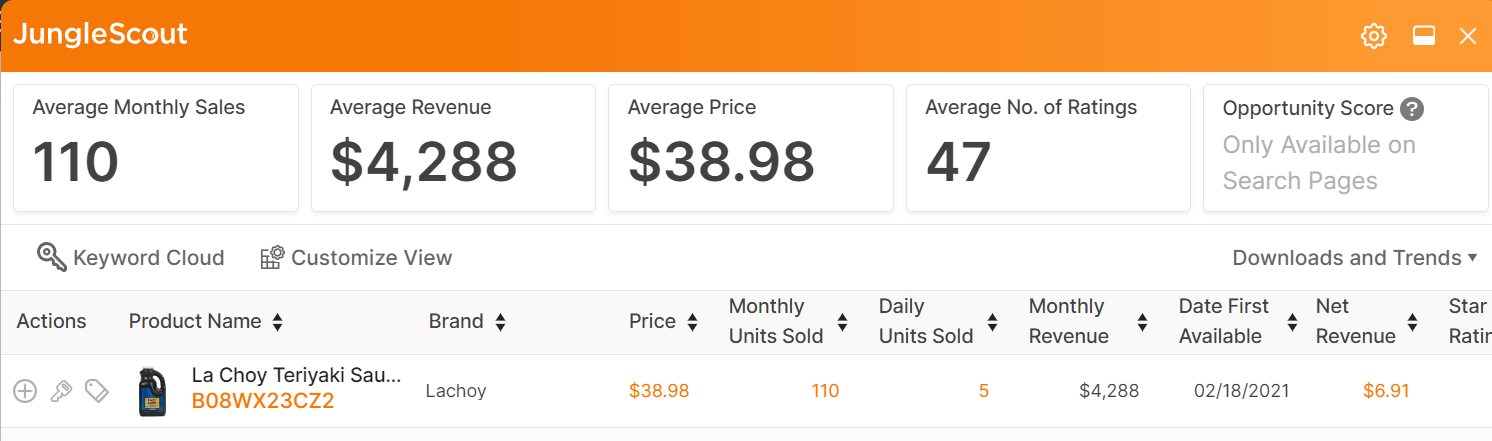Sort by Product Name column arrows
The height and width of the screenshot is (441, 1492).
(x=277, y=322)
